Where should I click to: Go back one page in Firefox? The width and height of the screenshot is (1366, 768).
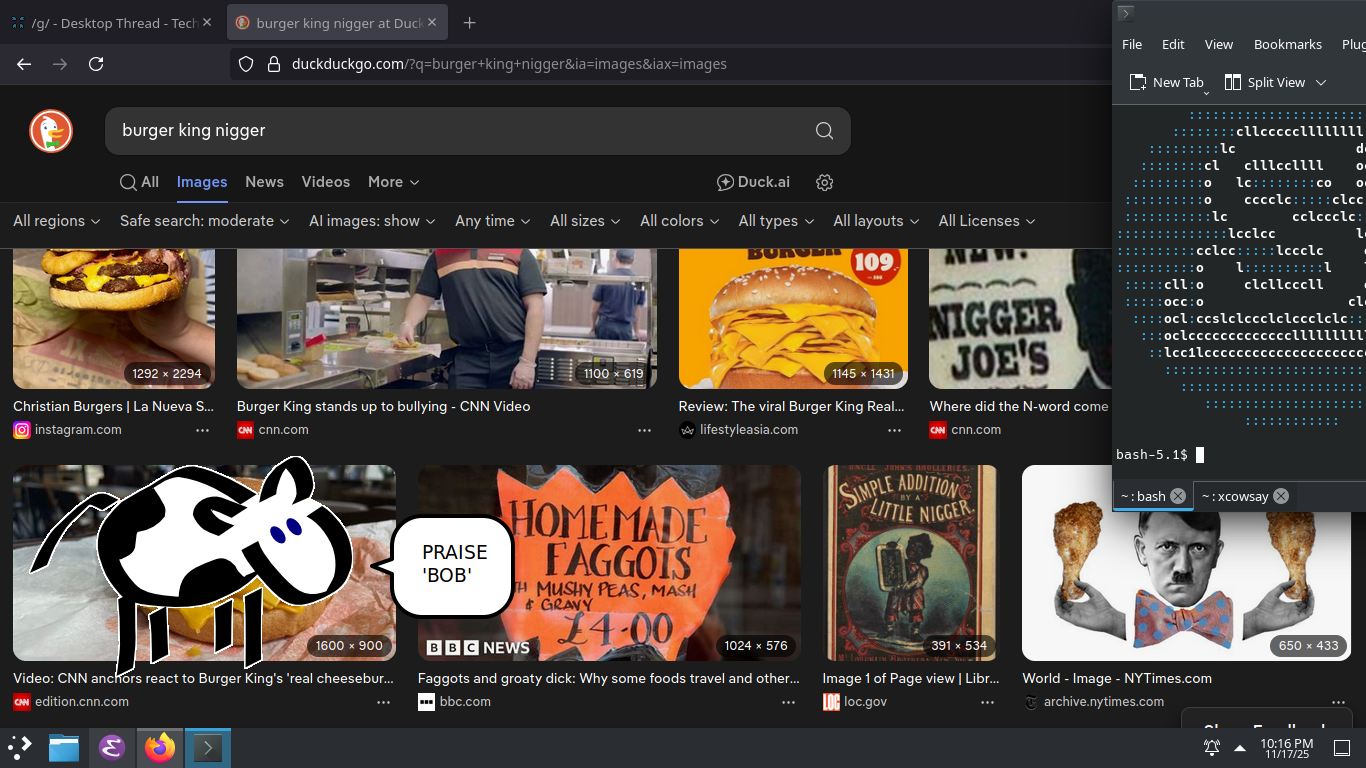click(24, 64)
